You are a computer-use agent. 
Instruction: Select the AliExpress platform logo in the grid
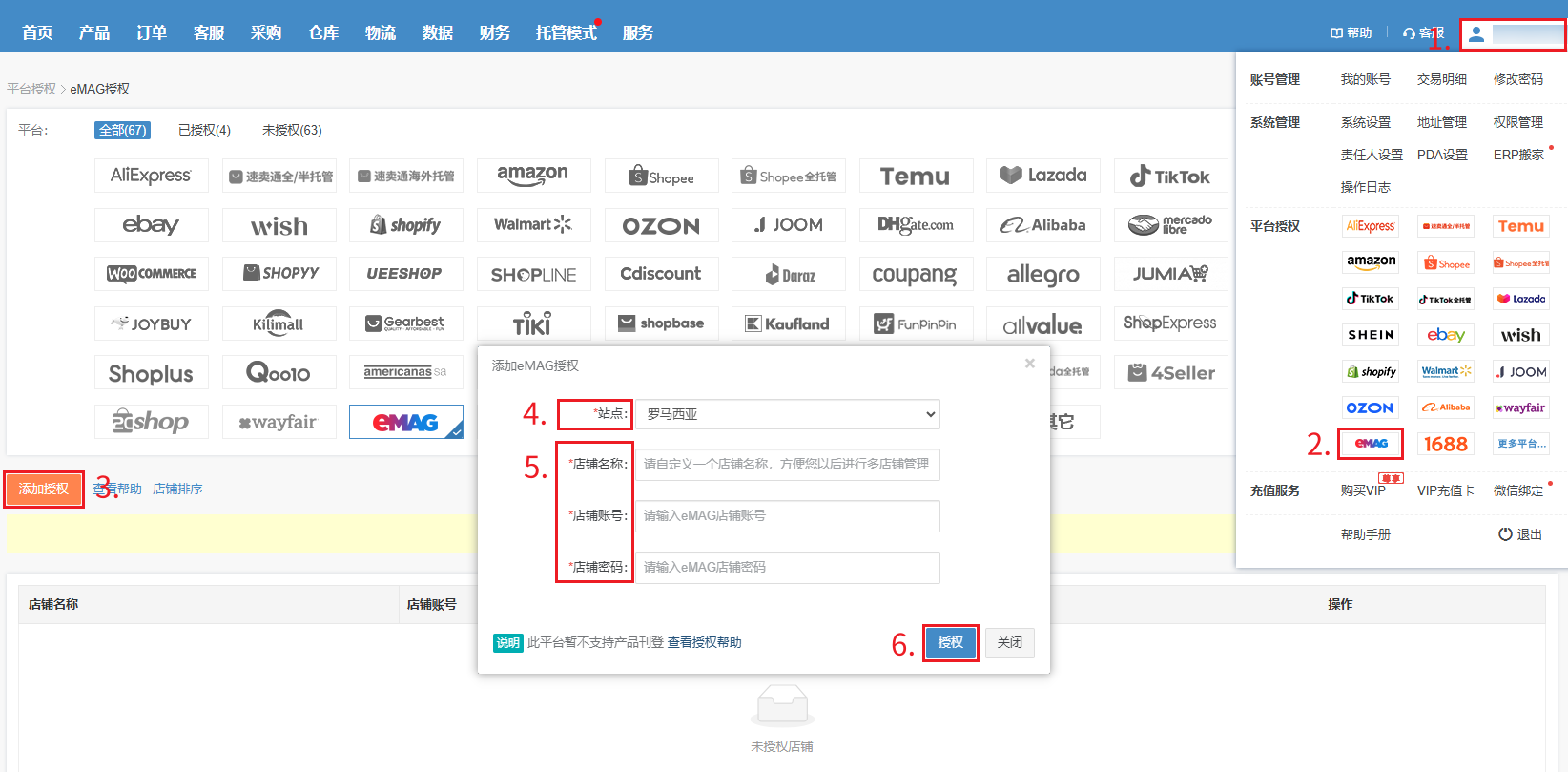[x=152, y=176]
